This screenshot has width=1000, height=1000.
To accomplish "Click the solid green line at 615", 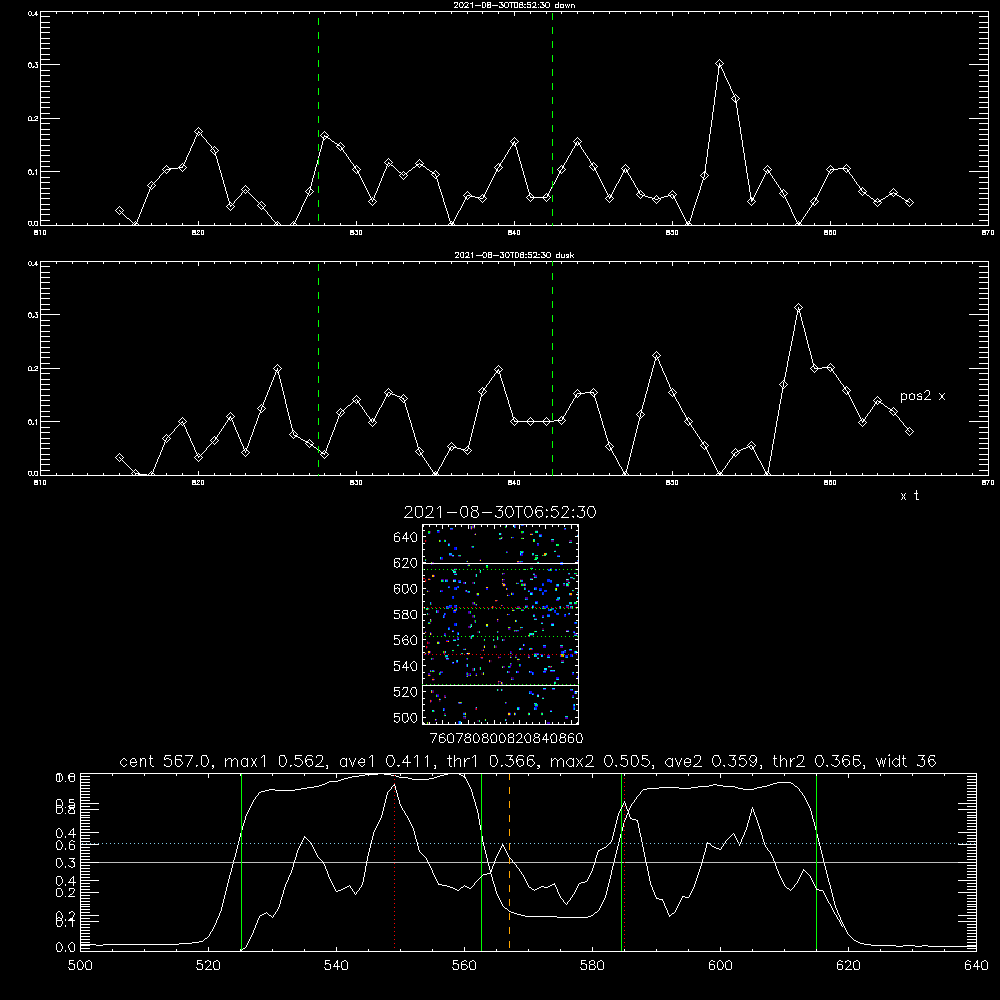I will pos(816,862).
